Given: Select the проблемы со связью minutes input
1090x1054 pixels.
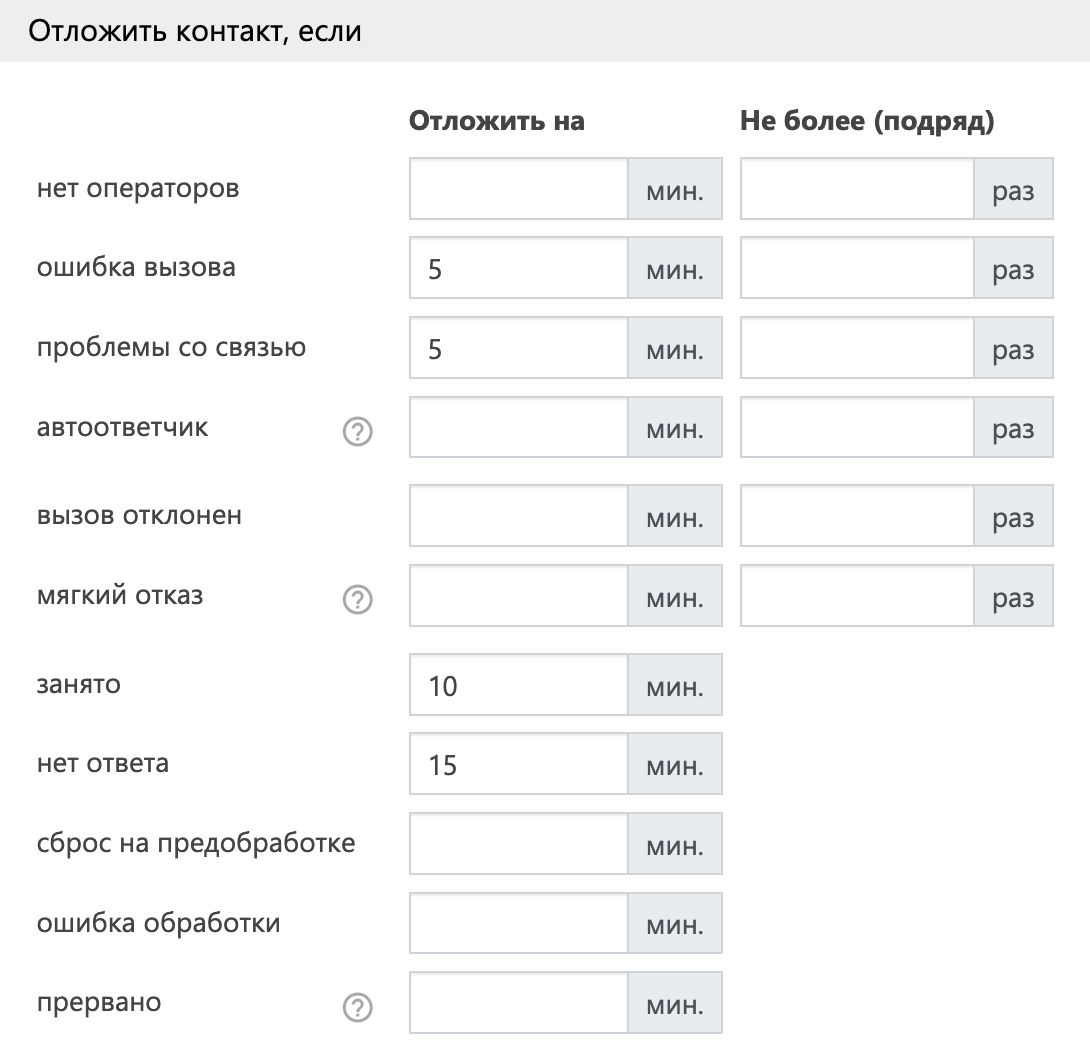Looking at the screenshot, I should coord(519,349).
